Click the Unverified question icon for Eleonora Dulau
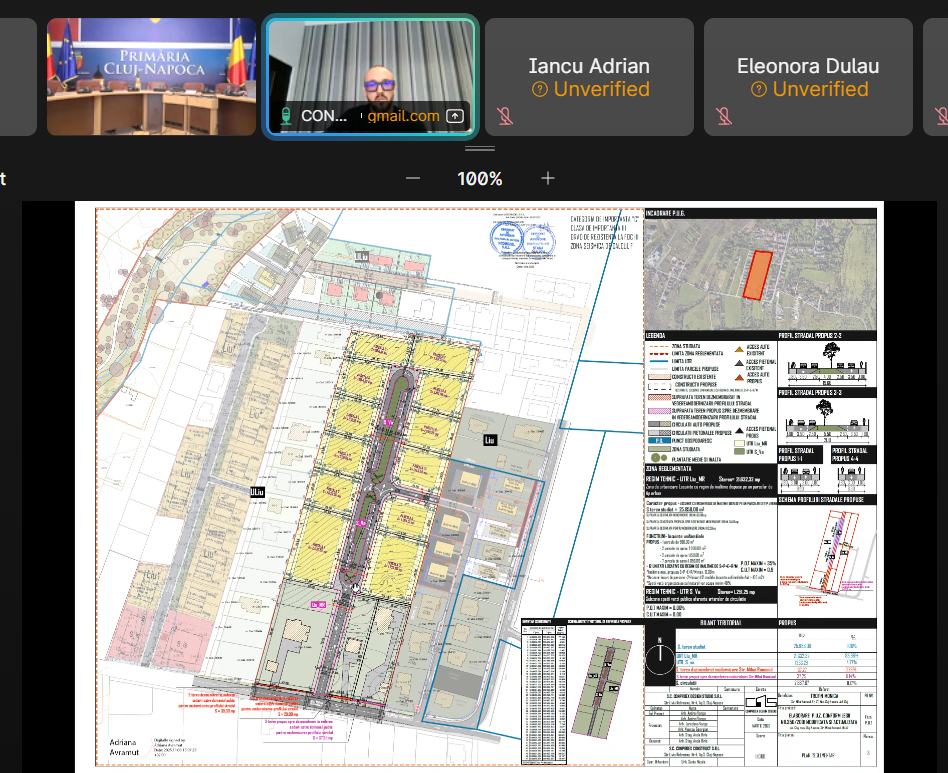 coord(759,89)
